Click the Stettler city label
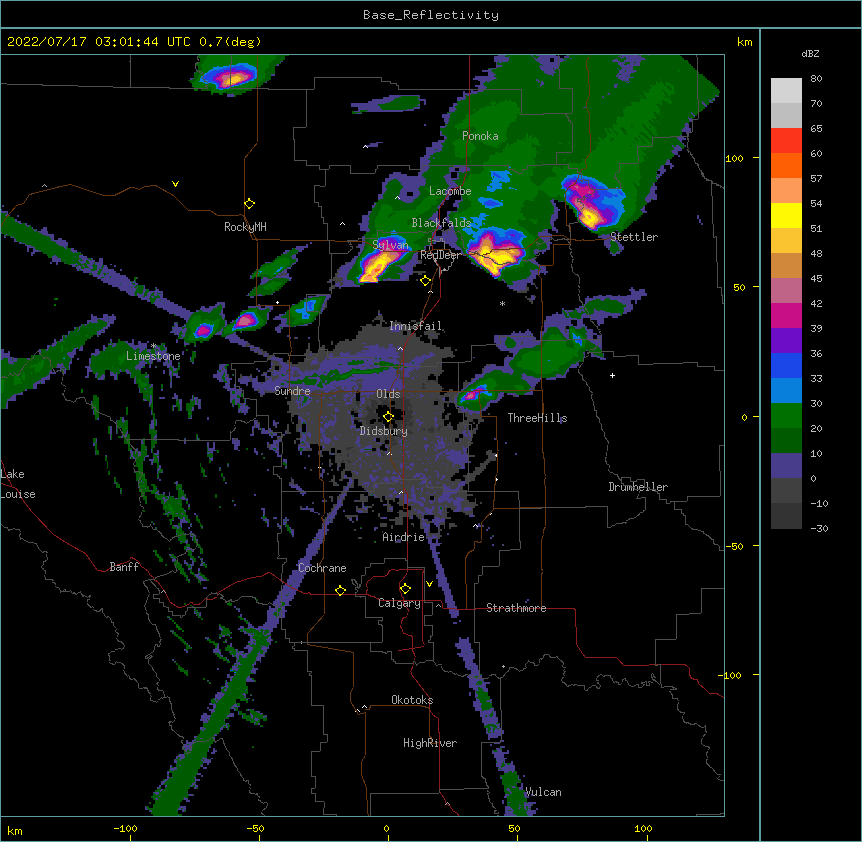 (x=634, y=237)
